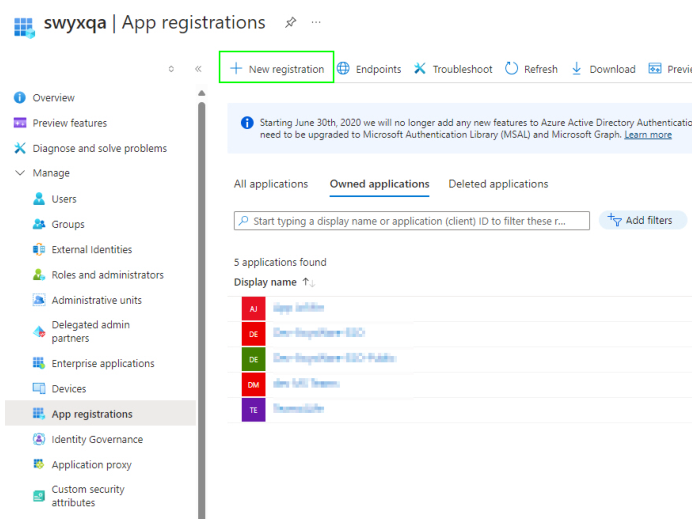Open the ellipsis more options menu
The width and height of the screenshot is (692, 519).
(x=317, y=22)
